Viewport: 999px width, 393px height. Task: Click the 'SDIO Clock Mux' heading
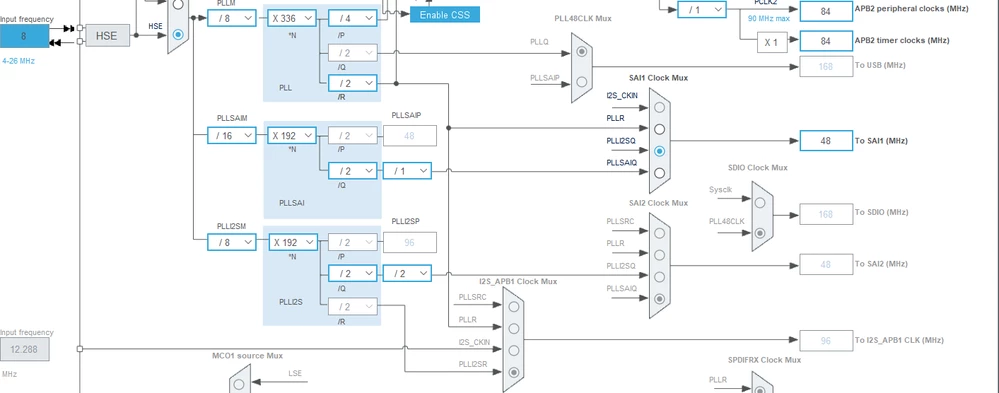point(758,168)
